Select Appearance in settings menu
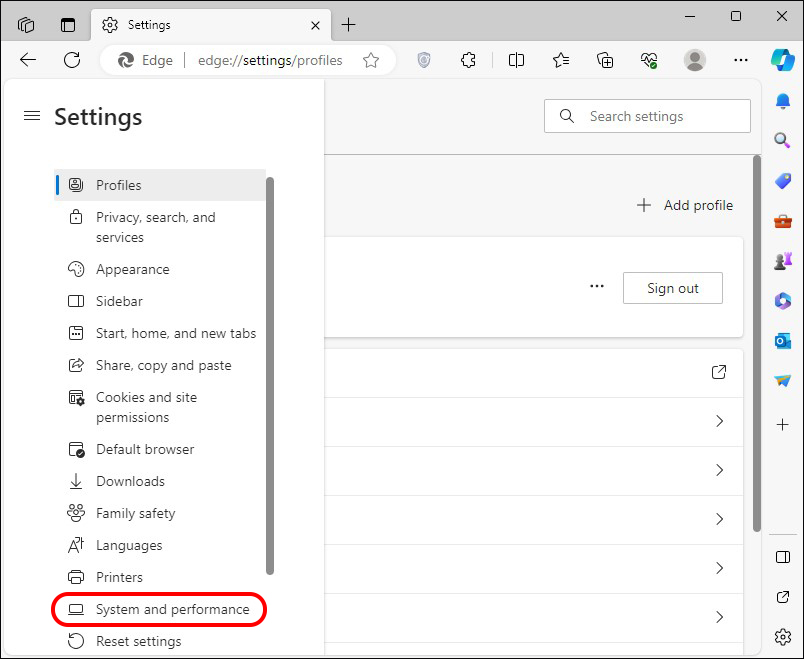 (132, 269)
